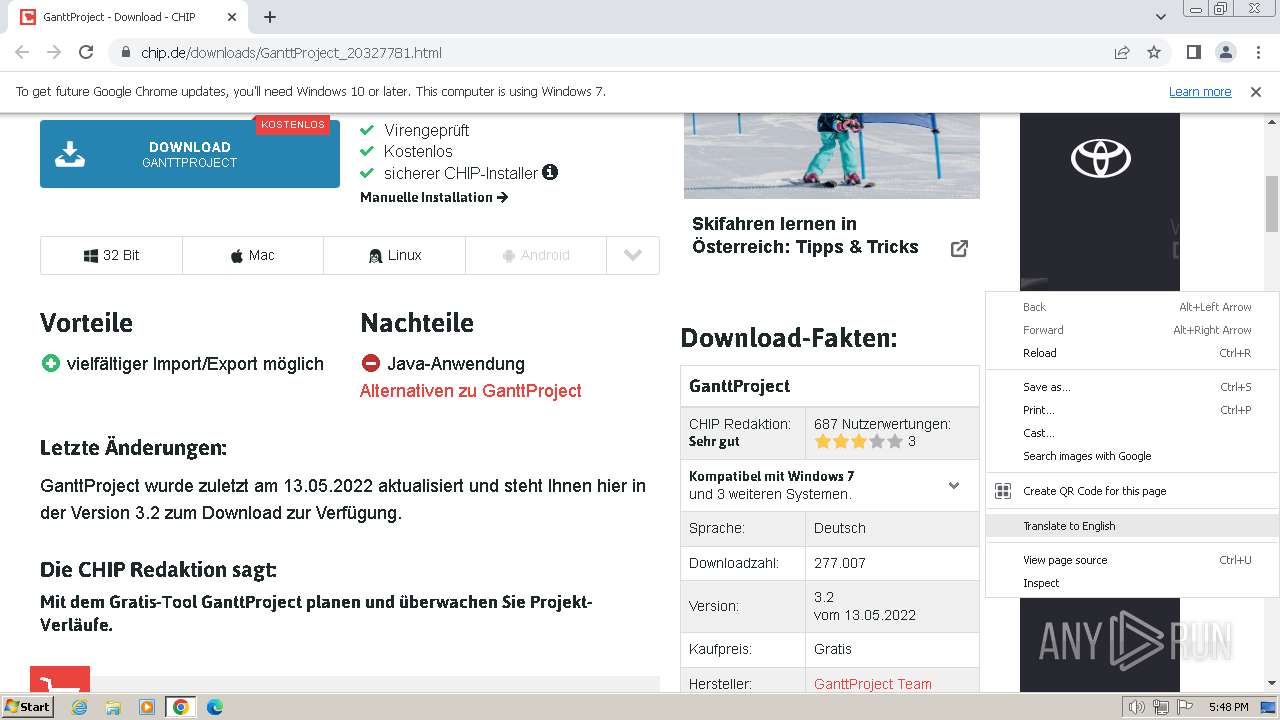
Task: Open the Chrome three-dot menu
Action: pos(1258,52)
